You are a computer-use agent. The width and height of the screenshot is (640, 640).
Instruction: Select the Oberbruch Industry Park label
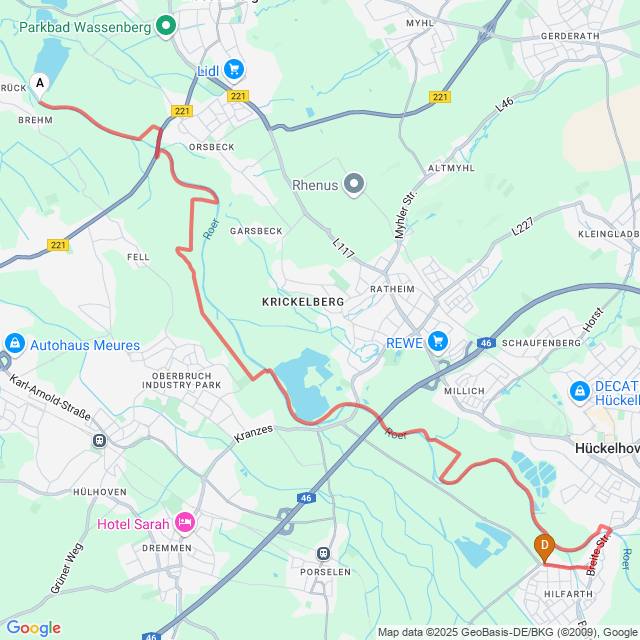click(182, 380)
